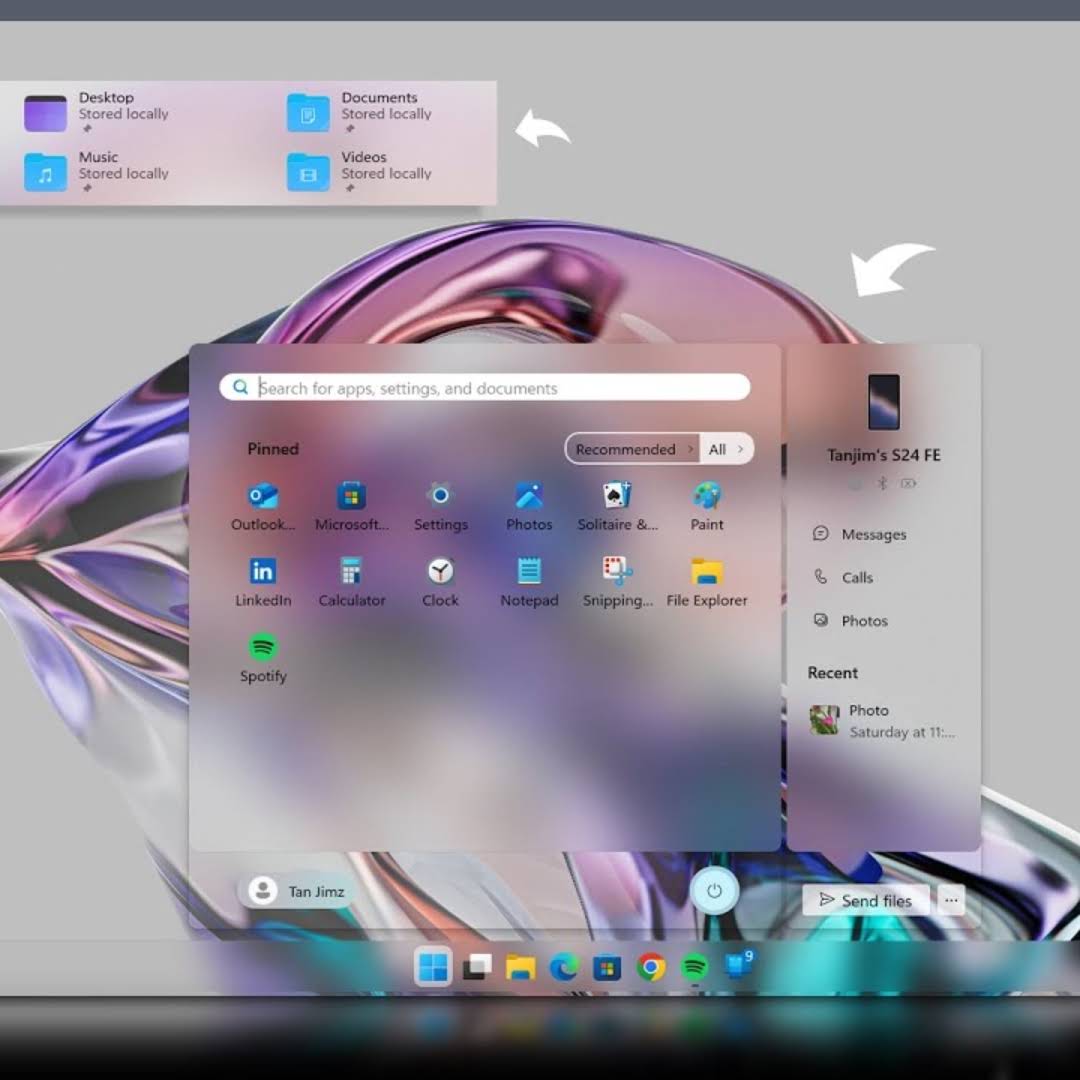
Task: Open the Documents folder stored locally
Action: [360, 112]
